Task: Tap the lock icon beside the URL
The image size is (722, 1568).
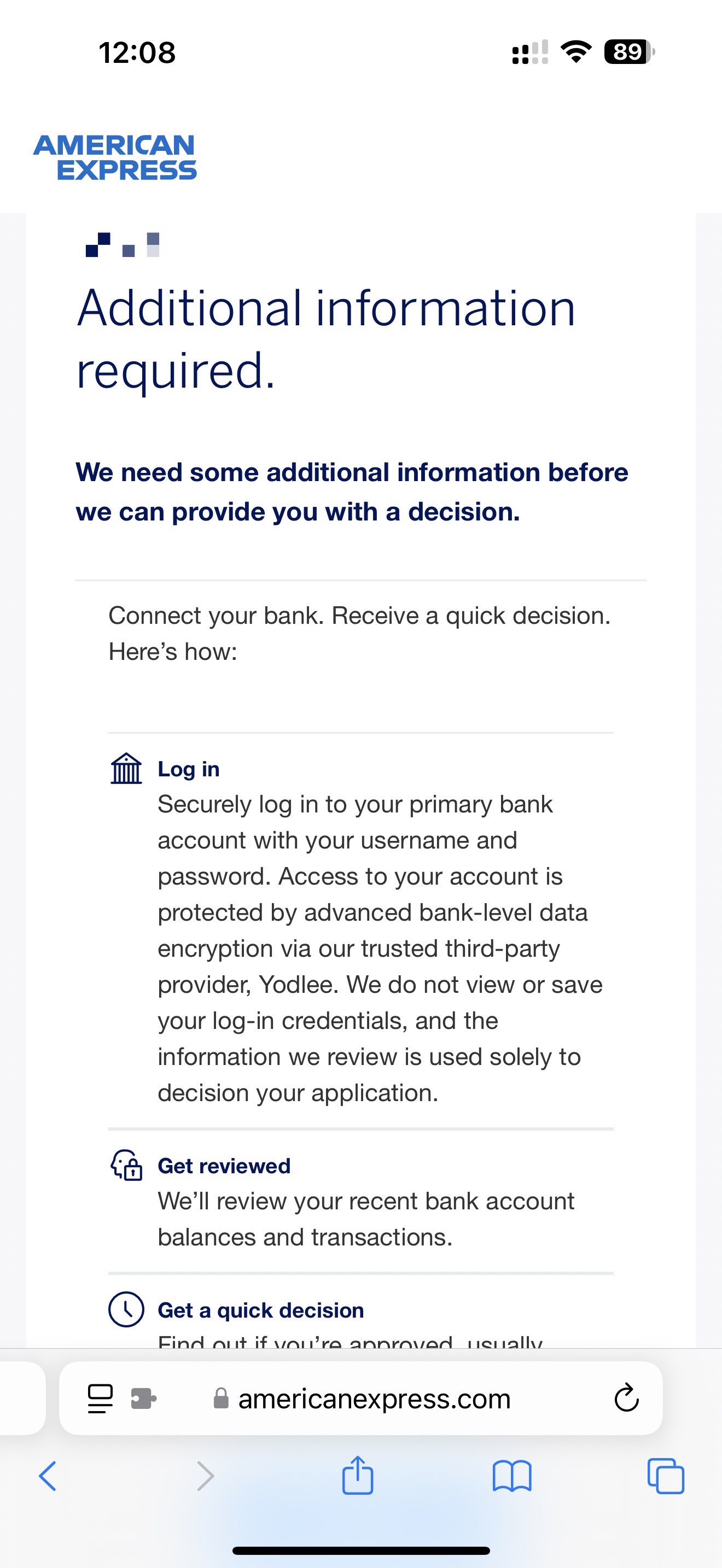Action: point(221,1398)
